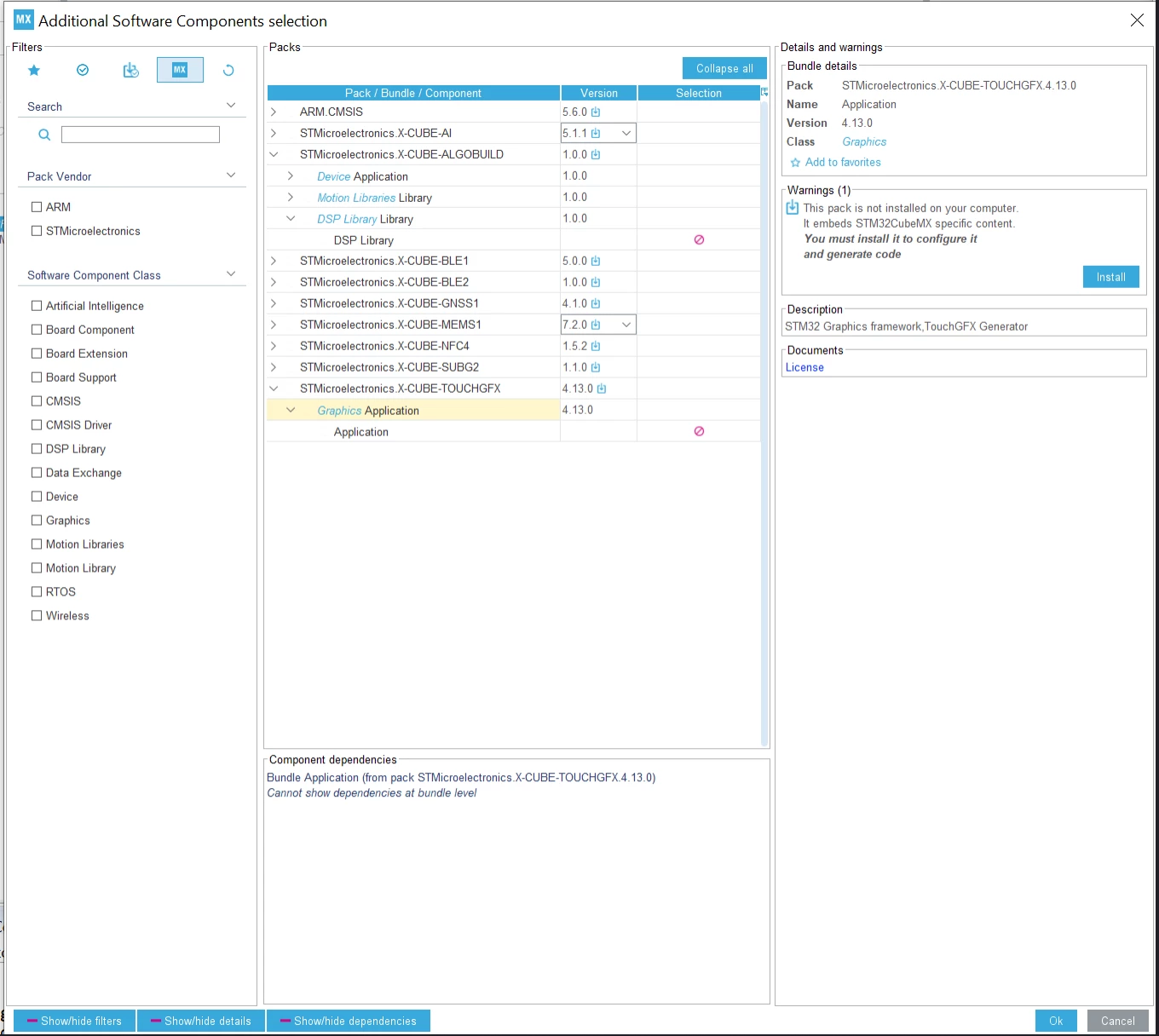Enable the Artificial Intelligence class filter
Screen dimensions: 1159x1036
pyautogui.click(x=37, y=306)
